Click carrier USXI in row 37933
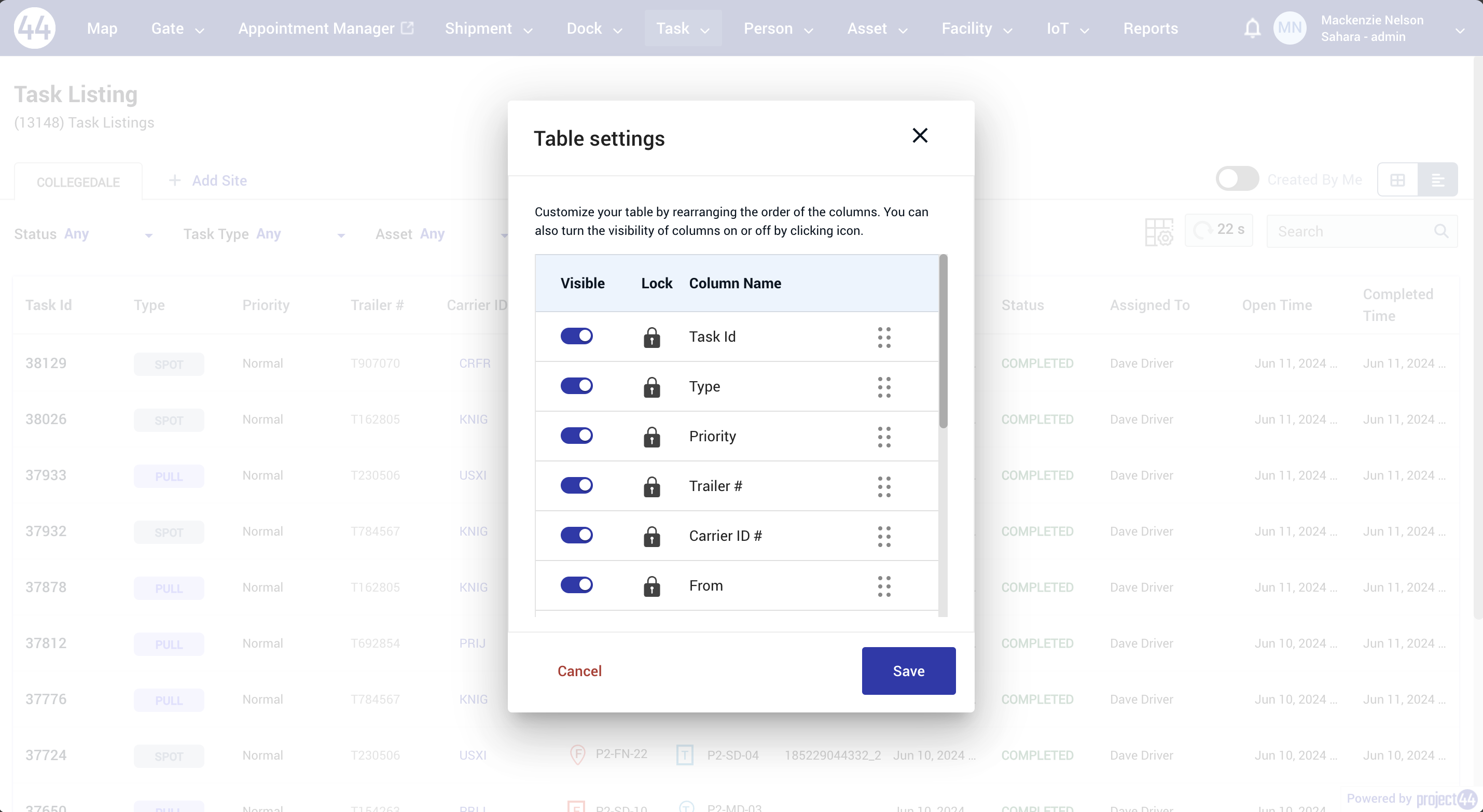Viewport: 1483px width, 812px height. click(473, 475)
